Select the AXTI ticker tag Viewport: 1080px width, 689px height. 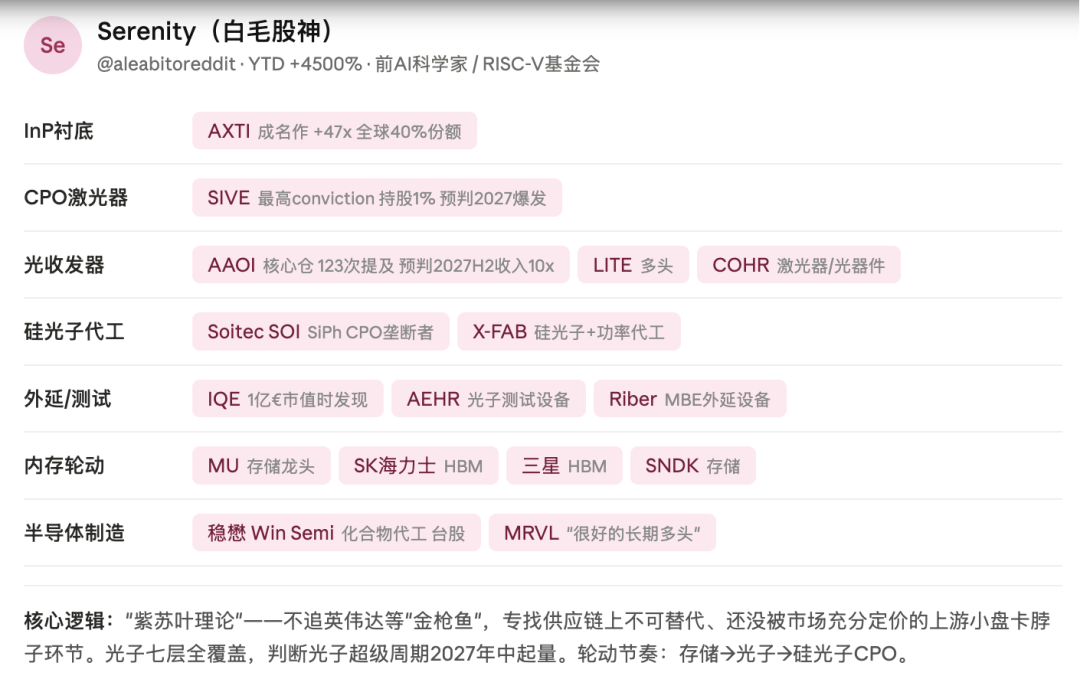(335, 131)
